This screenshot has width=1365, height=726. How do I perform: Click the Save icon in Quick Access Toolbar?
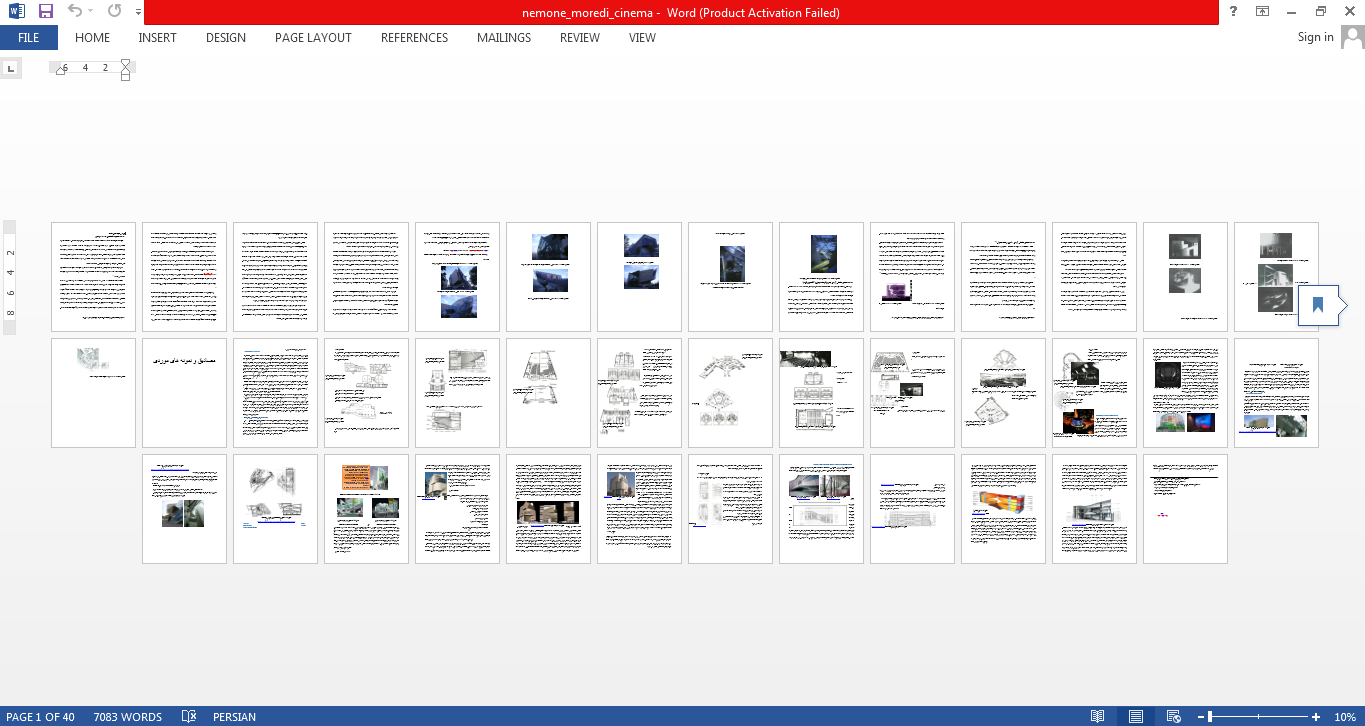[46, 12]
